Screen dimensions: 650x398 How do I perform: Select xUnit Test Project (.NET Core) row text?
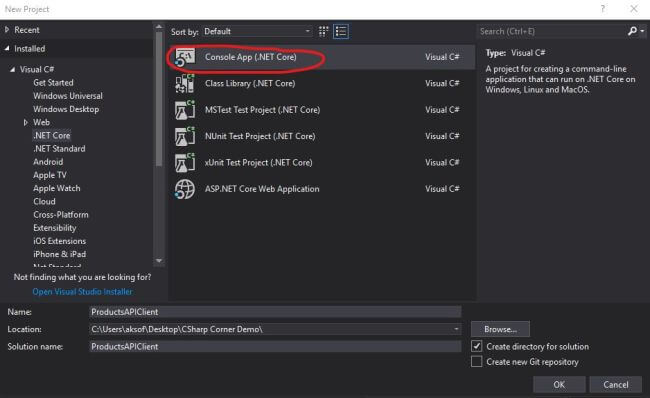(259, 163)
